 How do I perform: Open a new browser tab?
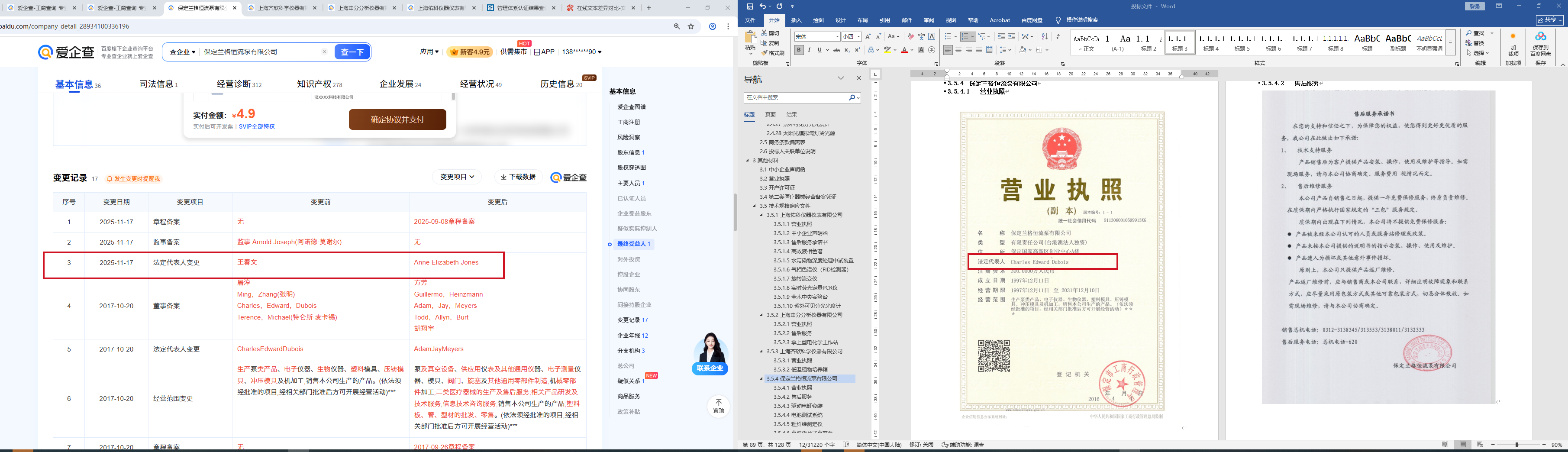click(x=649, y=8)
